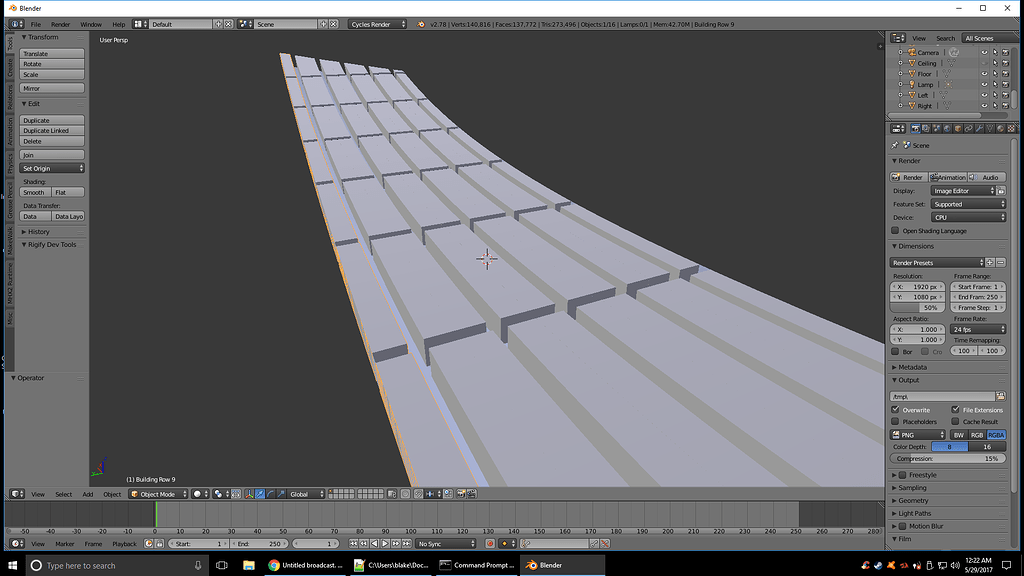This screenshot has width=1024, height=576.
Task: Open the Feature Set Supported dropdown
Action: click(968, 204)
